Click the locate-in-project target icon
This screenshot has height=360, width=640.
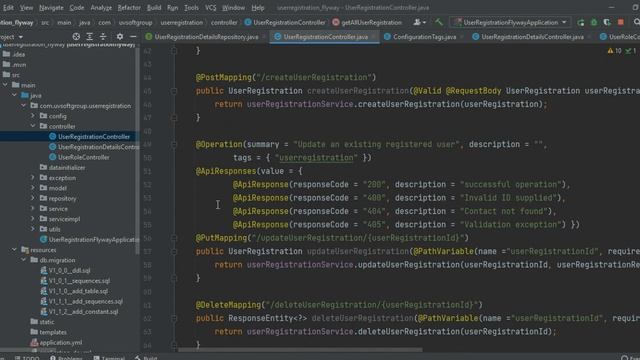[76, 37]
